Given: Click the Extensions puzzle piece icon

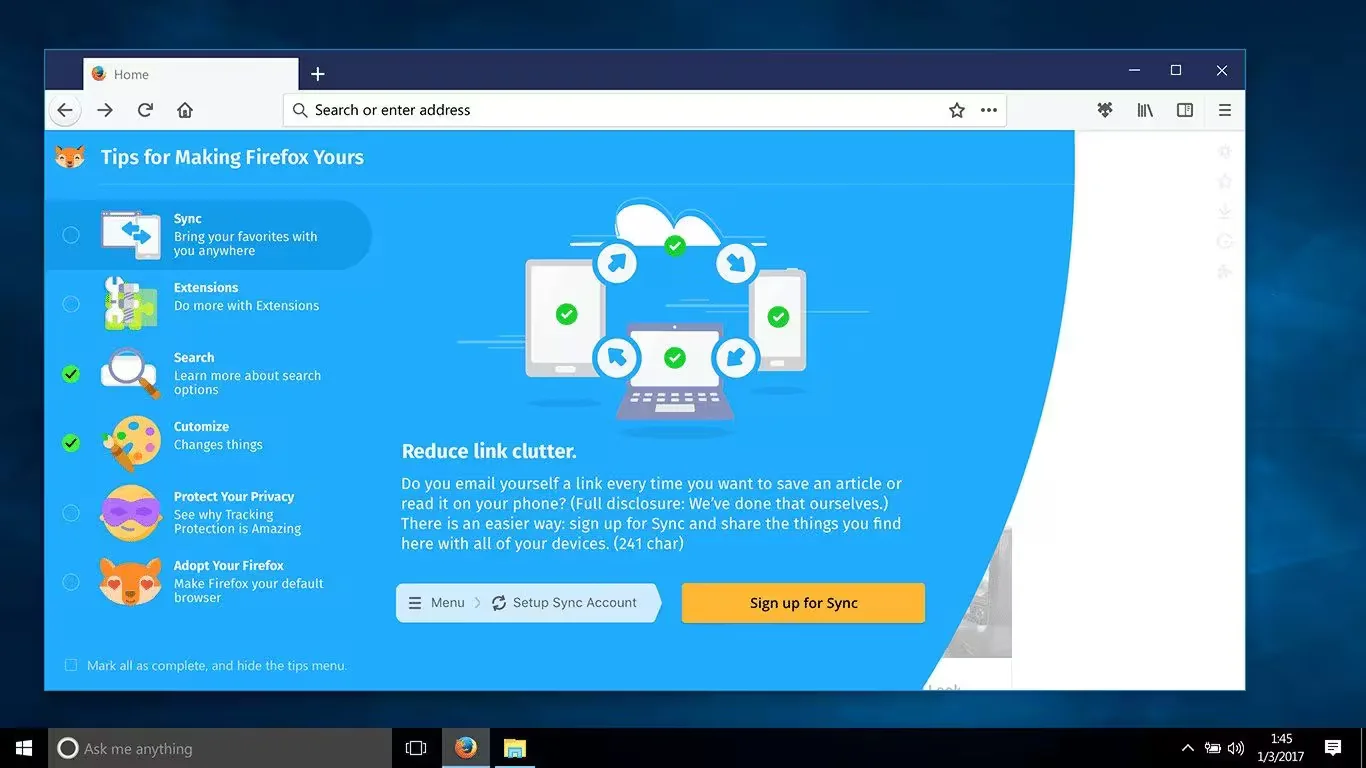Looking at the screenshot, I should click(130, 304).
